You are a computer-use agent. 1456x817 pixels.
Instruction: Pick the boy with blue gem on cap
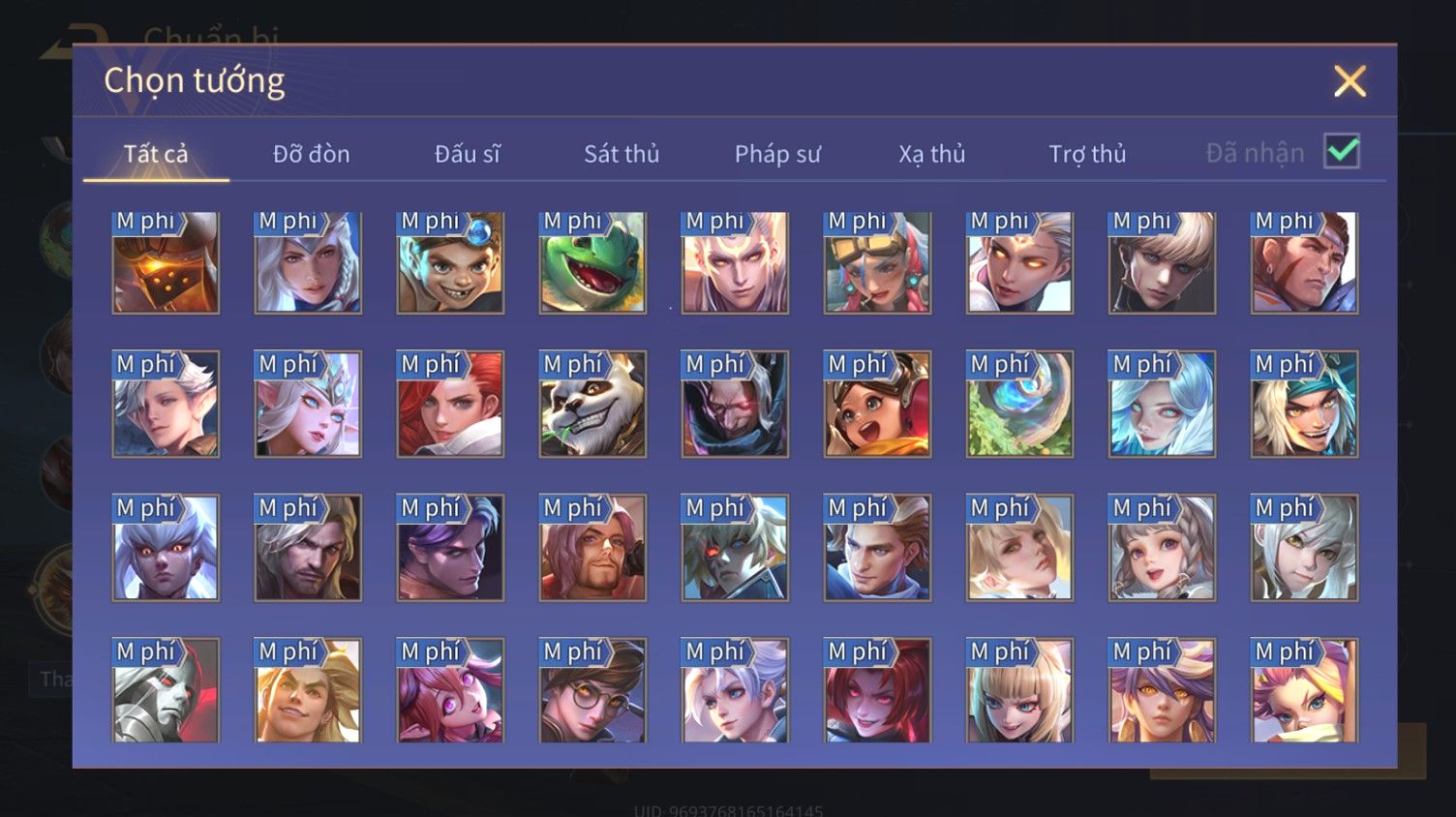pyautogui.click(x=450, y=262)
